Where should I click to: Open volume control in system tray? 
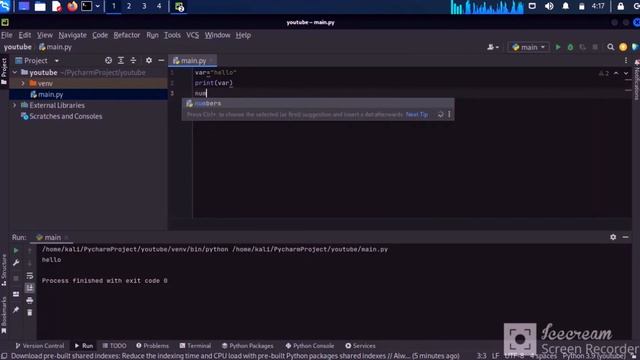tap(549, 7)
